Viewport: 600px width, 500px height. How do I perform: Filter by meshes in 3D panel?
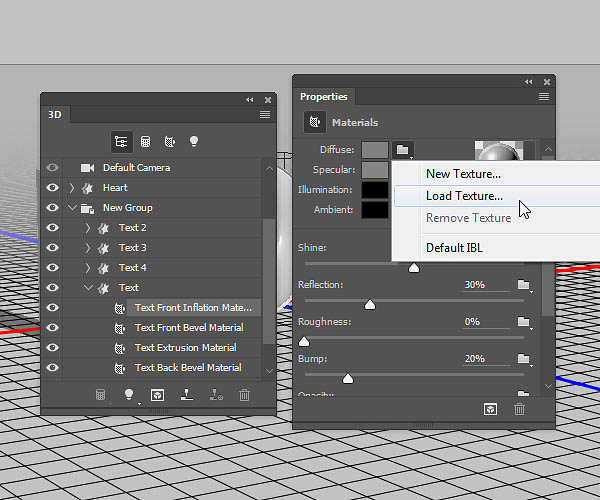tap(145, 142)
